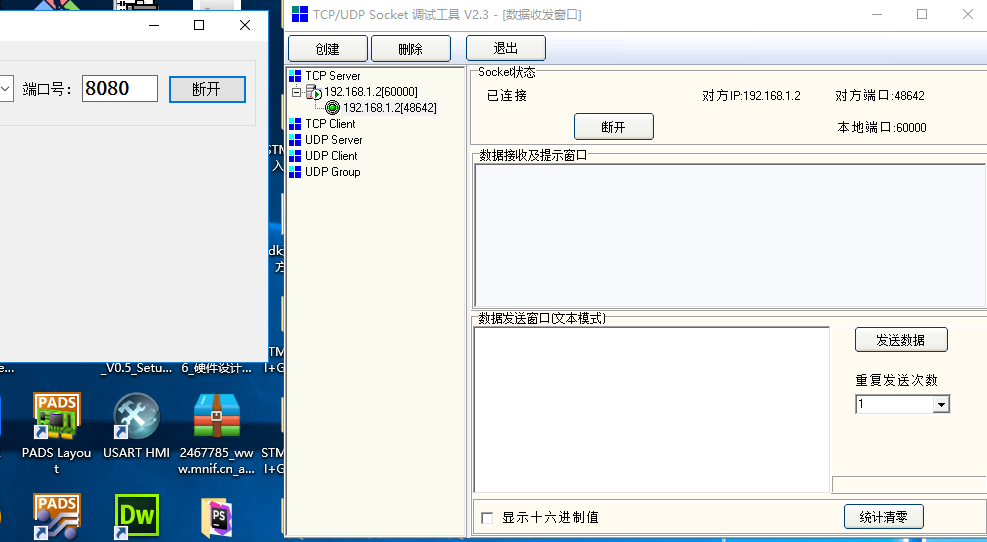Open the PADS Router shortcut bottom row
Viewport: 987px width, 542px height.
[x=57, y=516]
